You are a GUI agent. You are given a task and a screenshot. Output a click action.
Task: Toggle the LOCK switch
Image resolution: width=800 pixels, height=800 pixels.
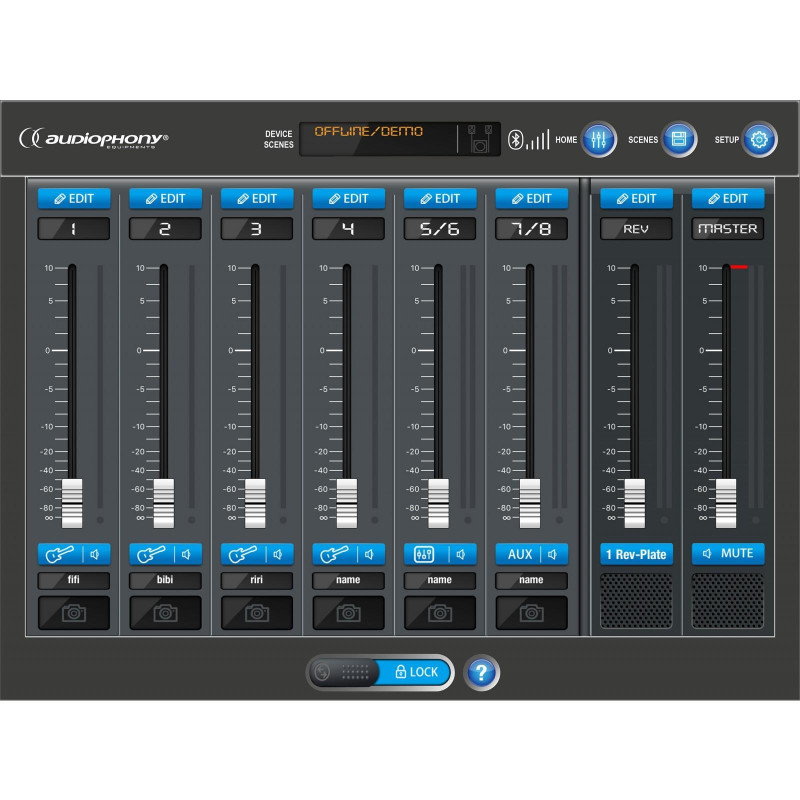coord(380,672)
